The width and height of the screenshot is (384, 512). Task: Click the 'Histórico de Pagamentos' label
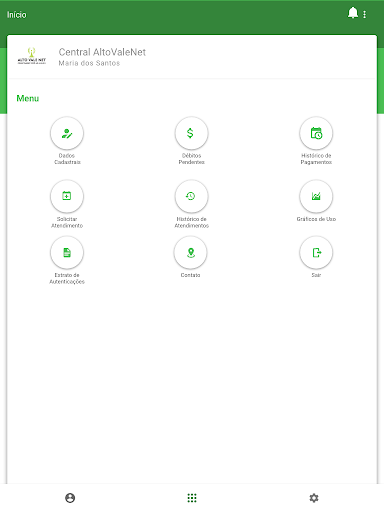pos(316,159)
